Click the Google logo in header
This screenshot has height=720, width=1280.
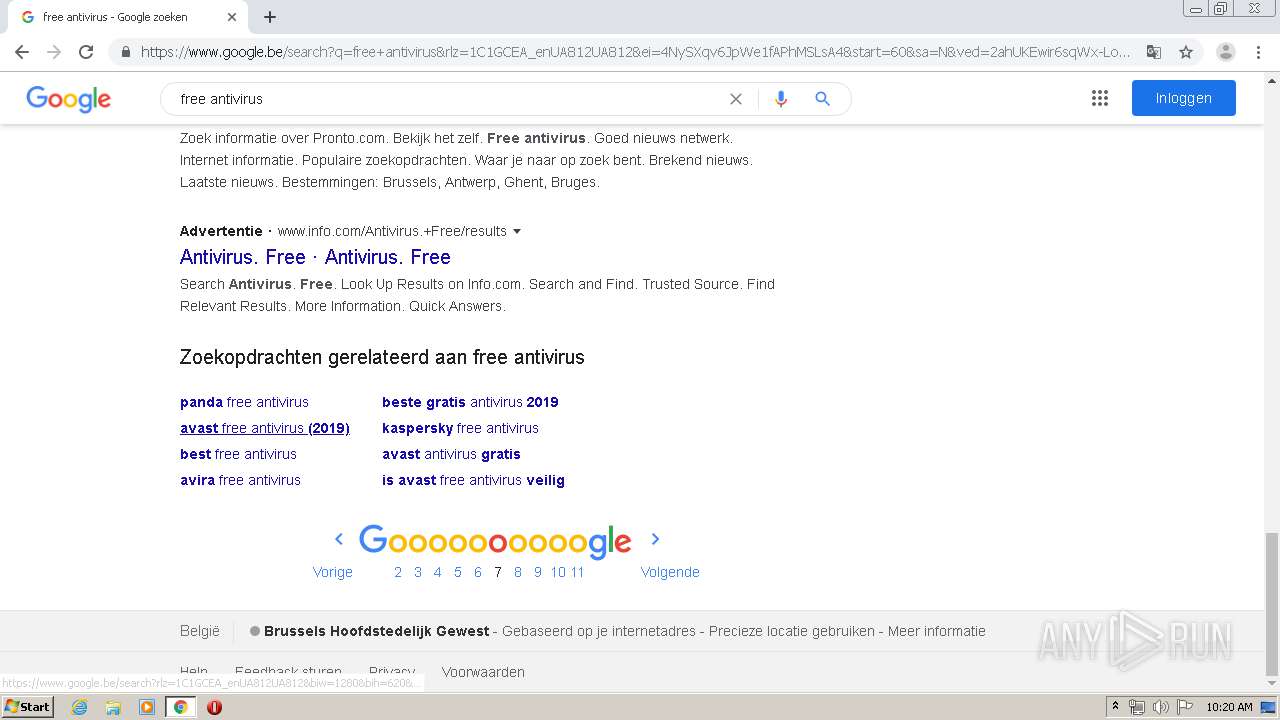pos(68,99)
